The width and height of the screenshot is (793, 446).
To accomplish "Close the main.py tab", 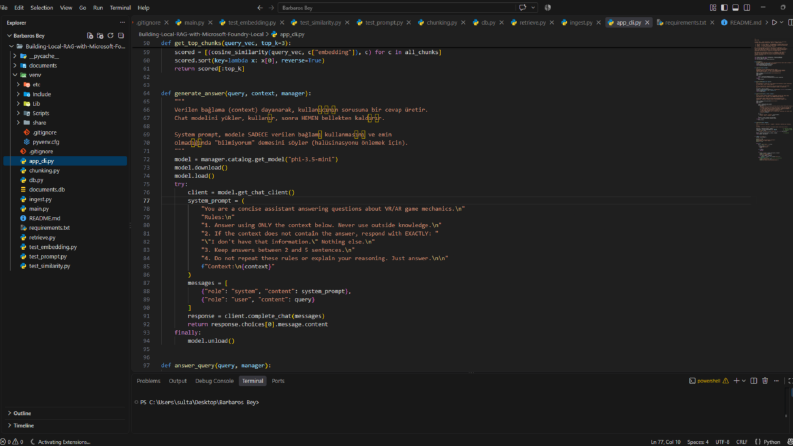I will click(x=211, y=23).
